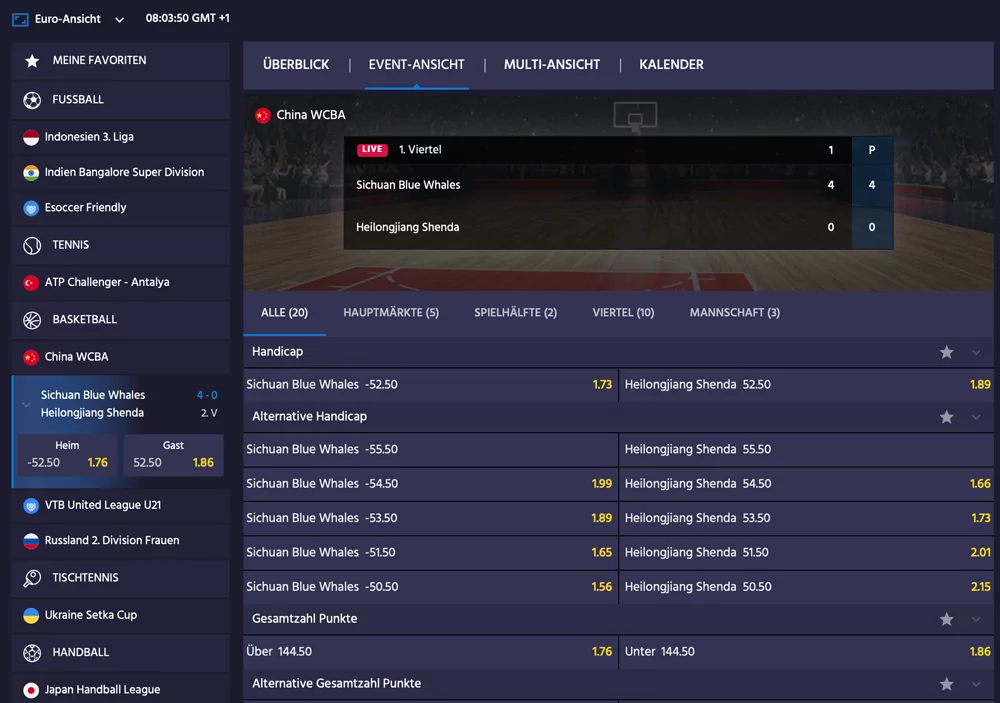Click the Euro-Ansicht screen icon
Image resolution: width=1000 pixels, height=703 pixels.
(x=20, y=19)
